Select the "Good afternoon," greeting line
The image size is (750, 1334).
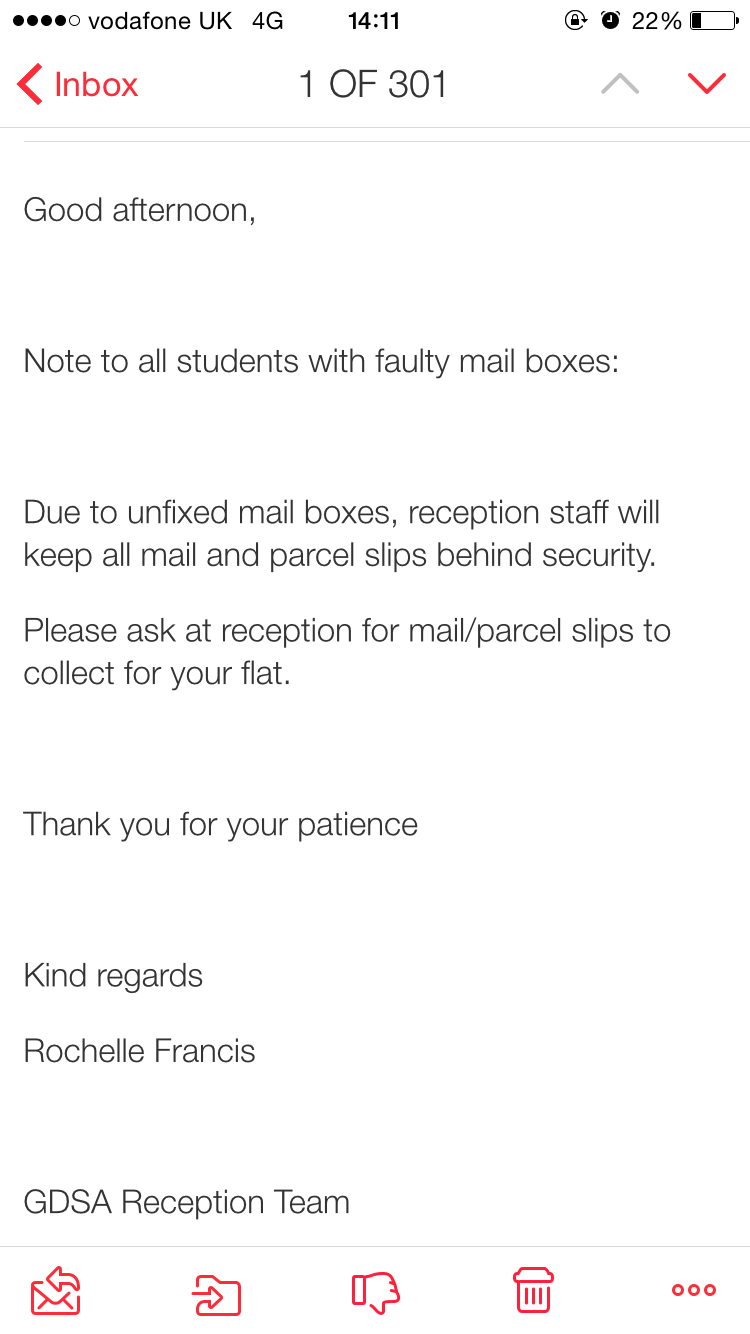click(140, 210)
